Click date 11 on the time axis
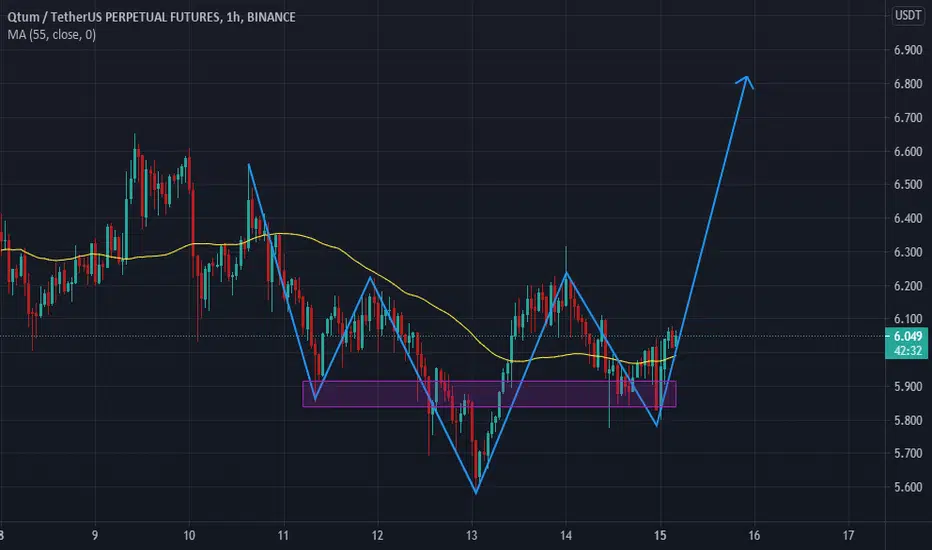This screenshot has height=550, width=932. point(283,536)
